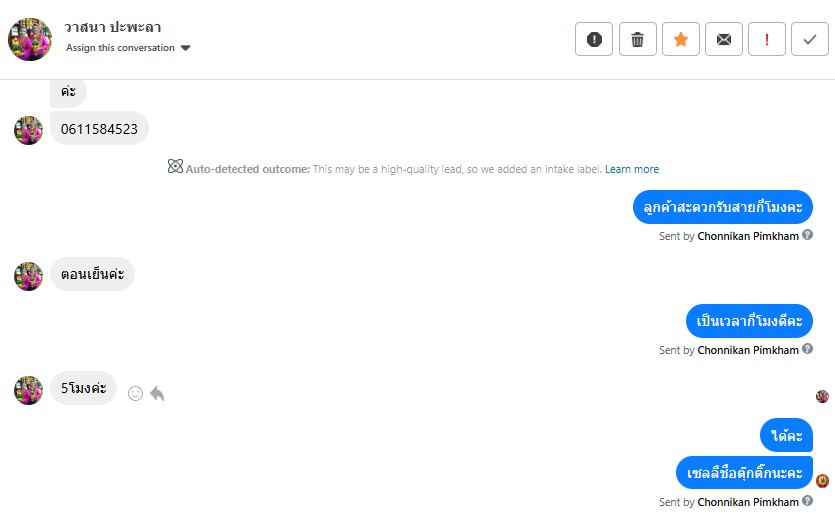
Task: Mark conversation done with checkmark
Action: (x=809, y=40)
